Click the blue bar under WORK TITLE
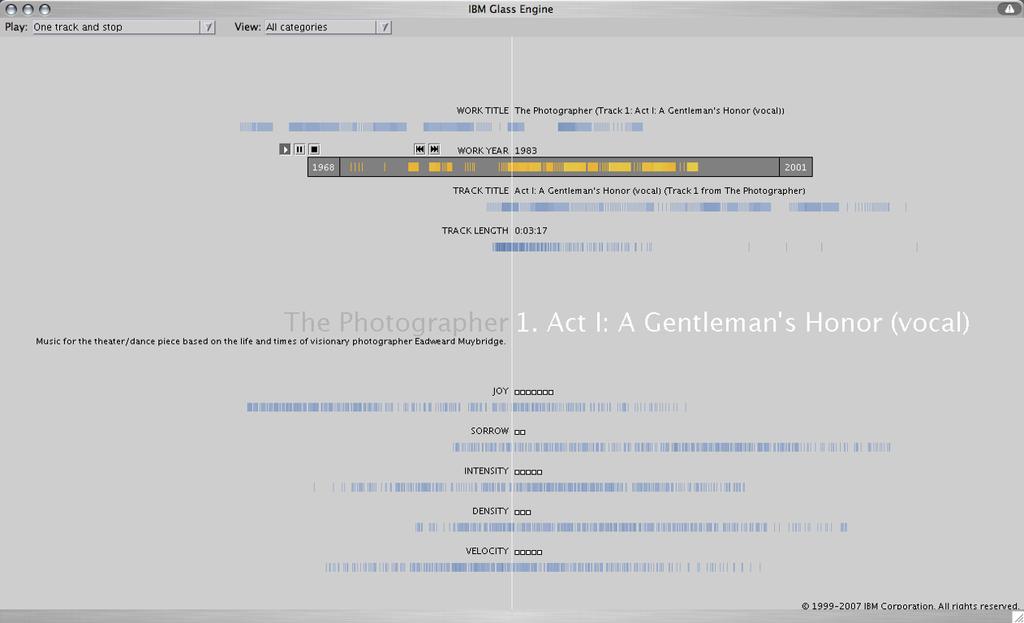 point(441,127)
